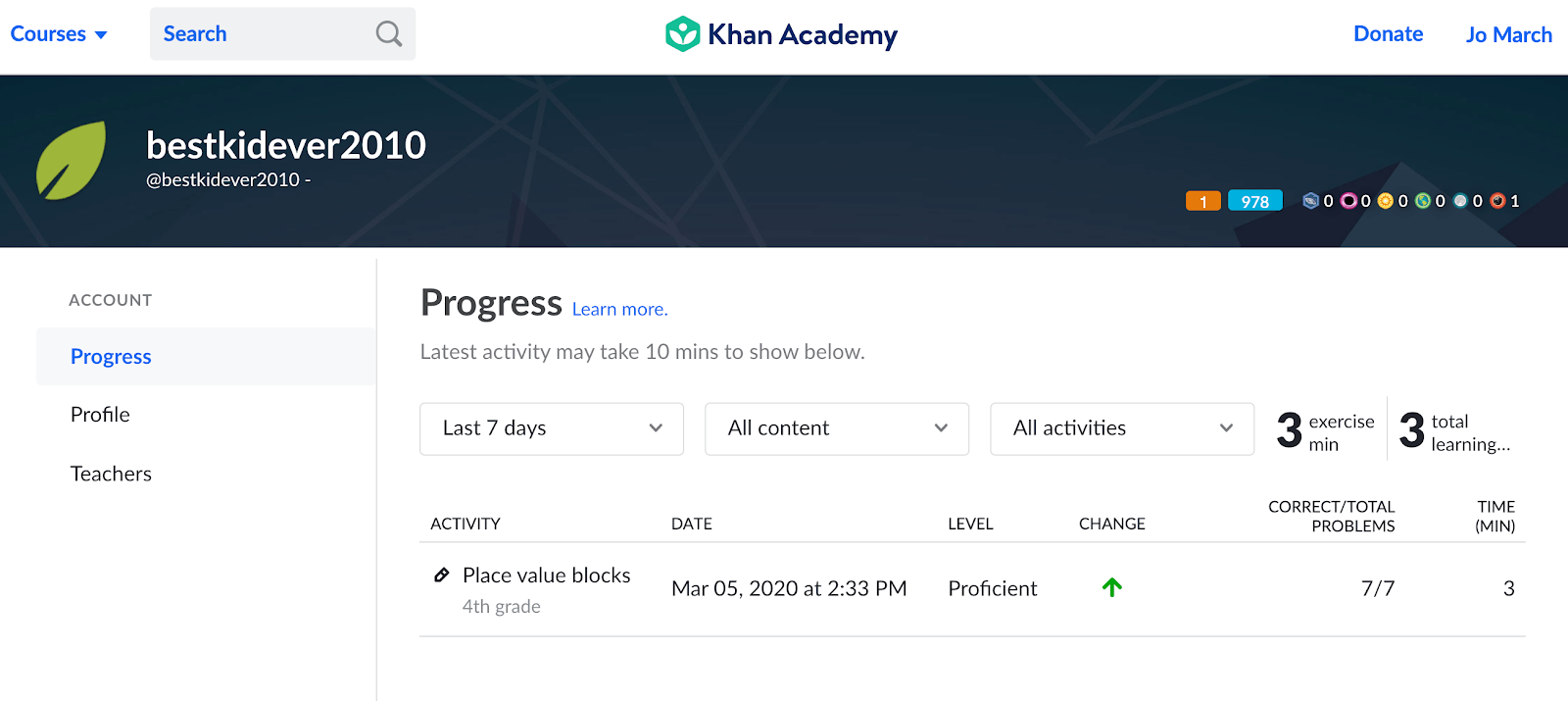Viewport: 1568px width, 701px height.
Task: Click the moon badge icon
Action: click(x=1460, y=201)
